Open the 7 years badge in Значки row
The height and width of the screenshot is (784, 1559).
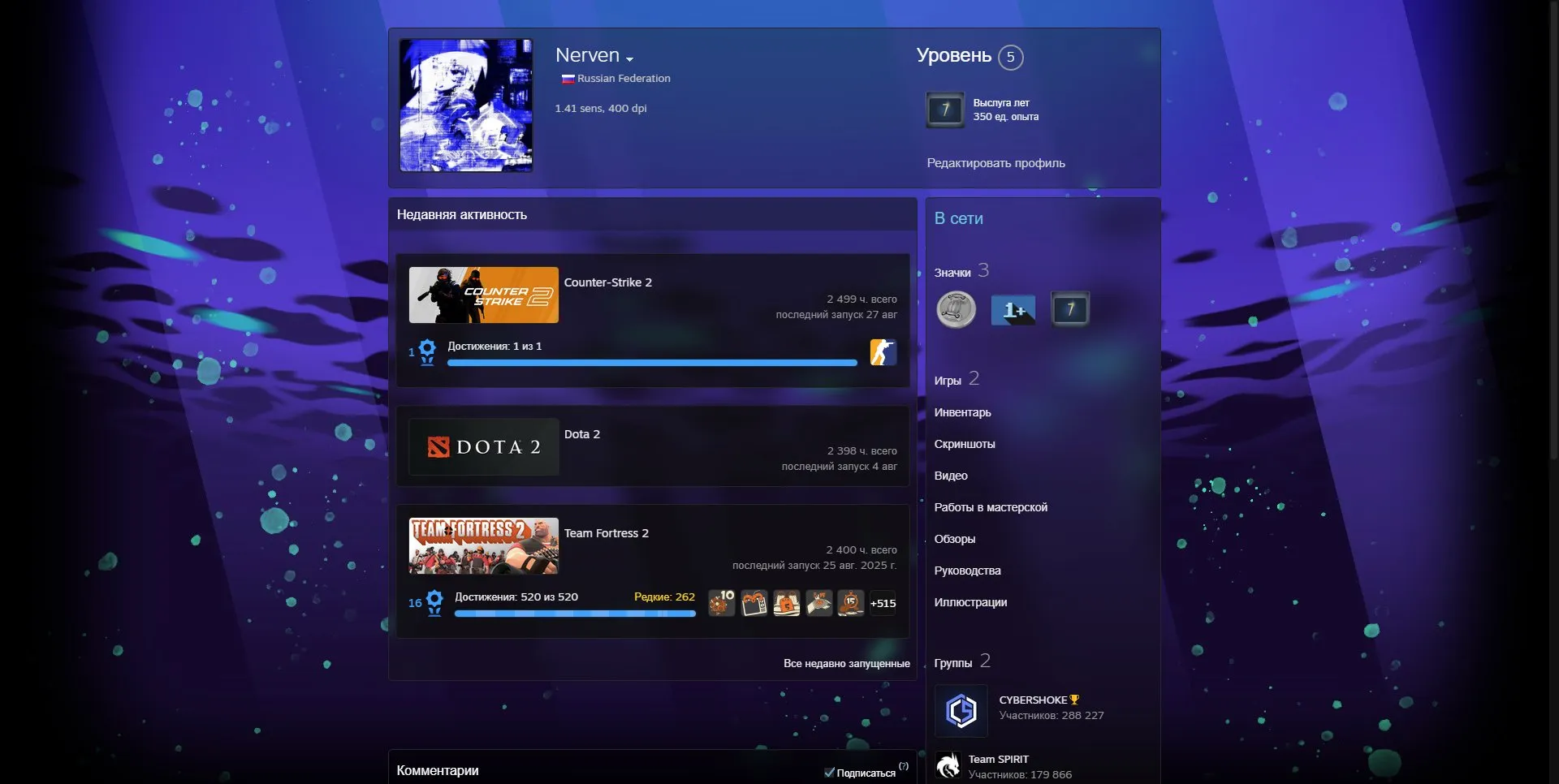[1070, 309]
